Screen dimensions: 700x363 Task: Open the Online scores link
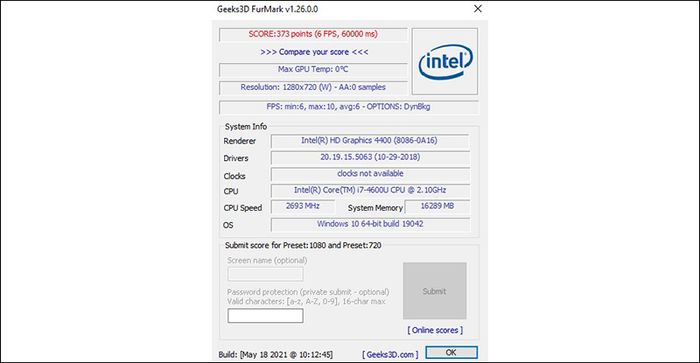435,330
